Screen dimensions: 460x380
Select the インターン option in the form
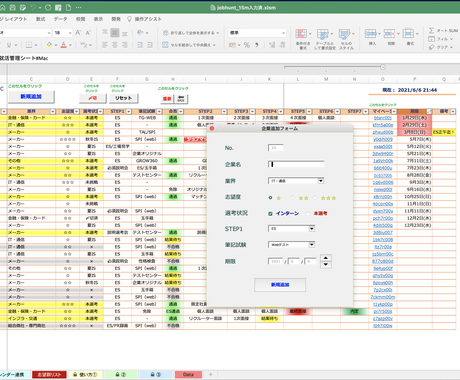pyautogui.click(x=270, y=213)
